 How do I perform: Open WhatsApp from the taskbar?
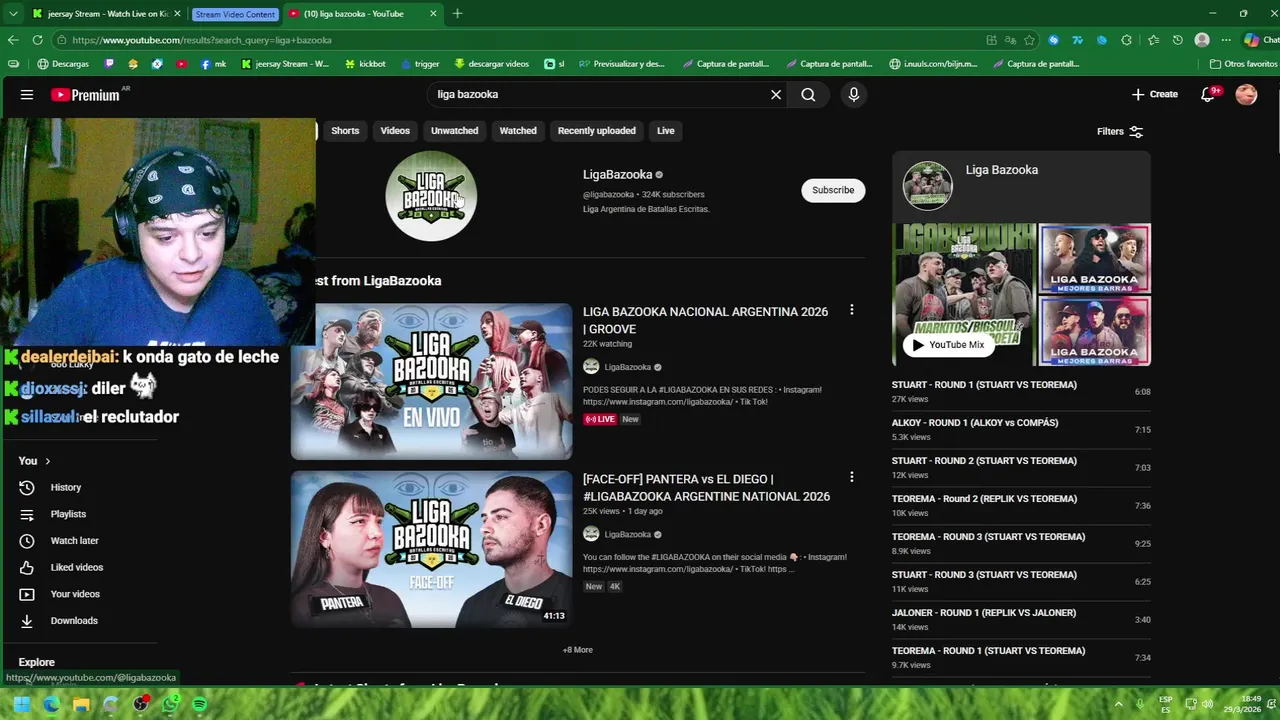(170, 705)
